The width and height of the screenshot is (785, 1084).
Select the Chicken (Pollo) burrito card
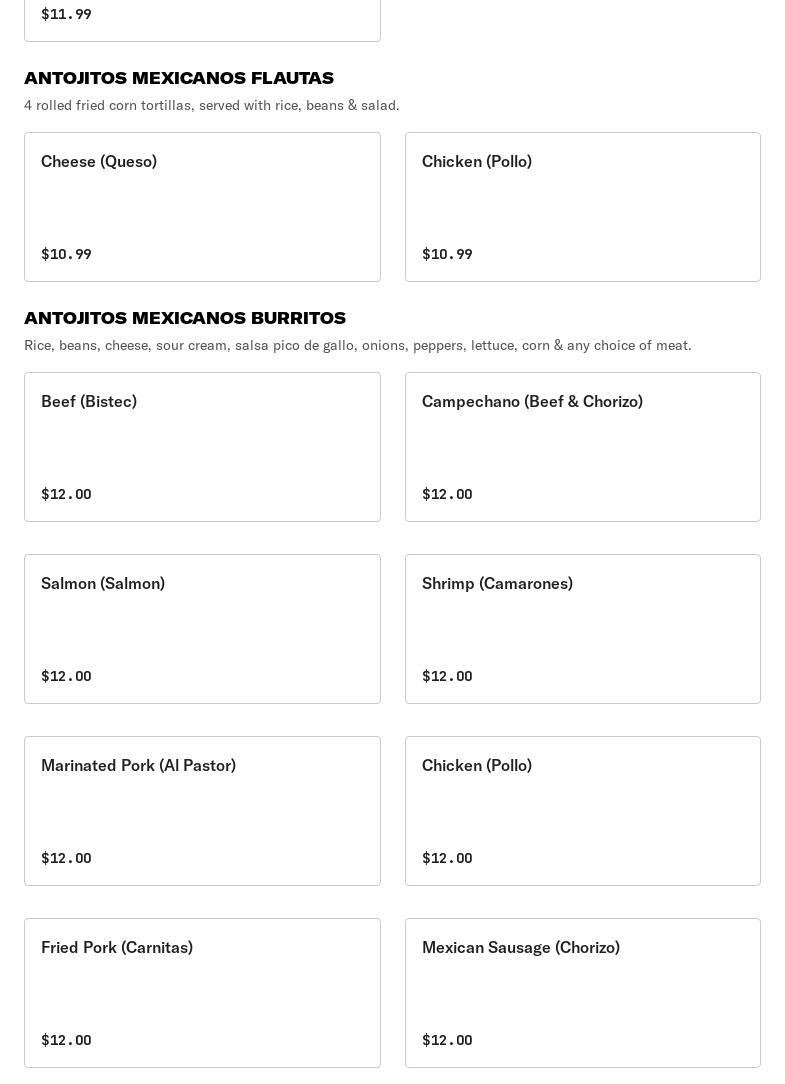pyautogui.click(x=582, y=810)
